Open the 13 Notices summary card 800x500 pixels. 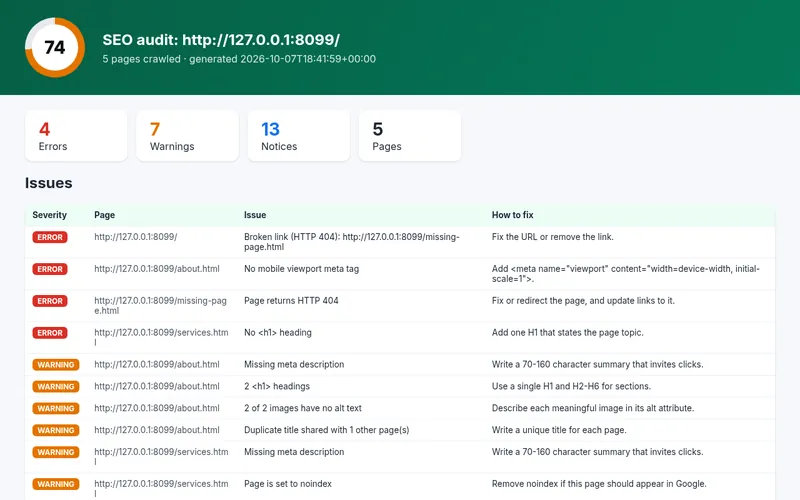[x=298, y=136]
